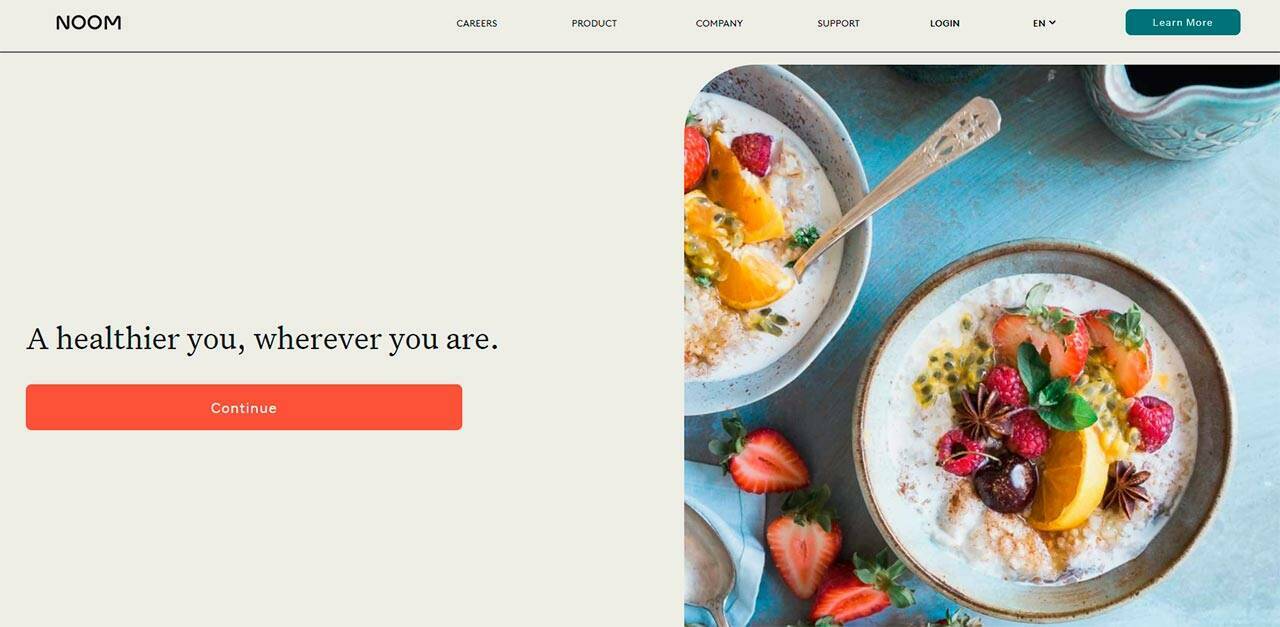
Task: Click the star anise on the large bowl
Action: tap(984, 412)
